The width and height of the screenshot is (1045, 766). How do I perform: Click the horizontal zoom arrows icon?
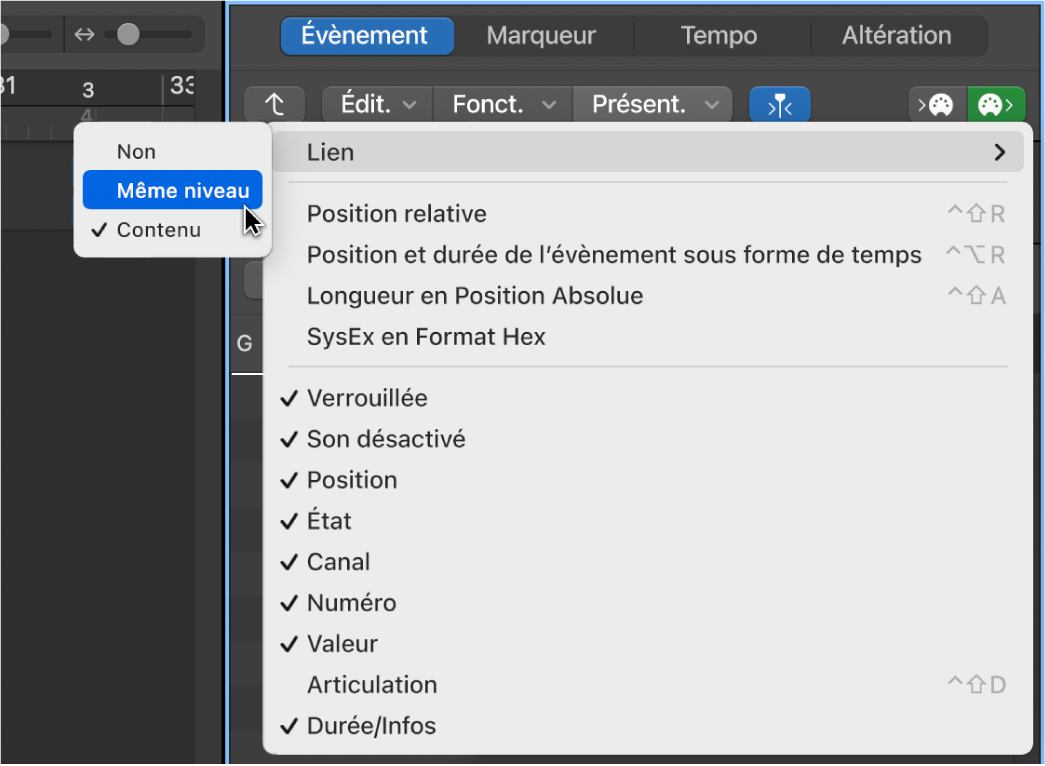[85, 35]
